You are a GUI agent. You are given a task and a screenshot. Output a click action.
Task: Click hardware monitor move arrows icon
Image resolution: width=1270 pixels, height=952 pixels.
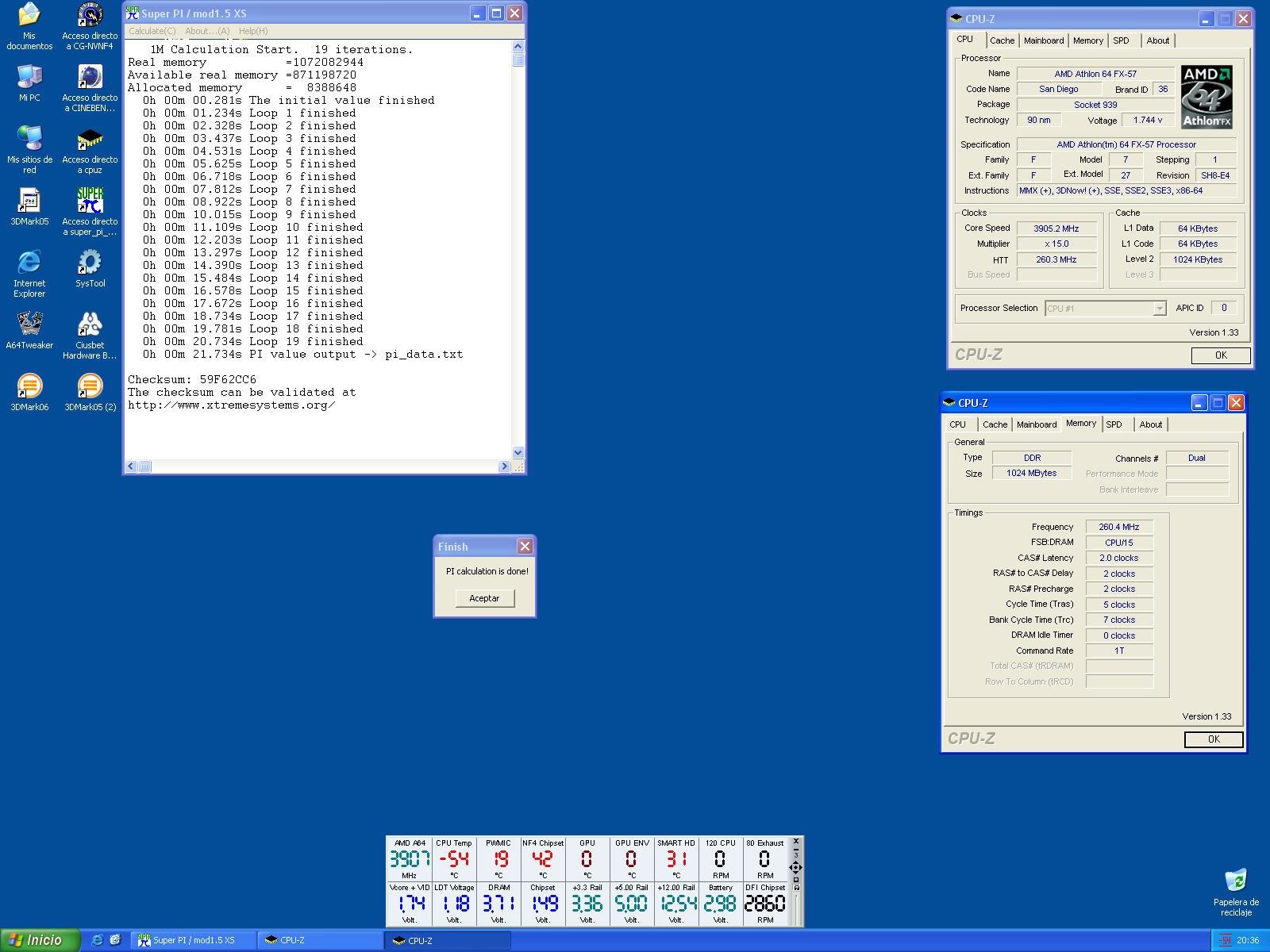tap(795, 867)
